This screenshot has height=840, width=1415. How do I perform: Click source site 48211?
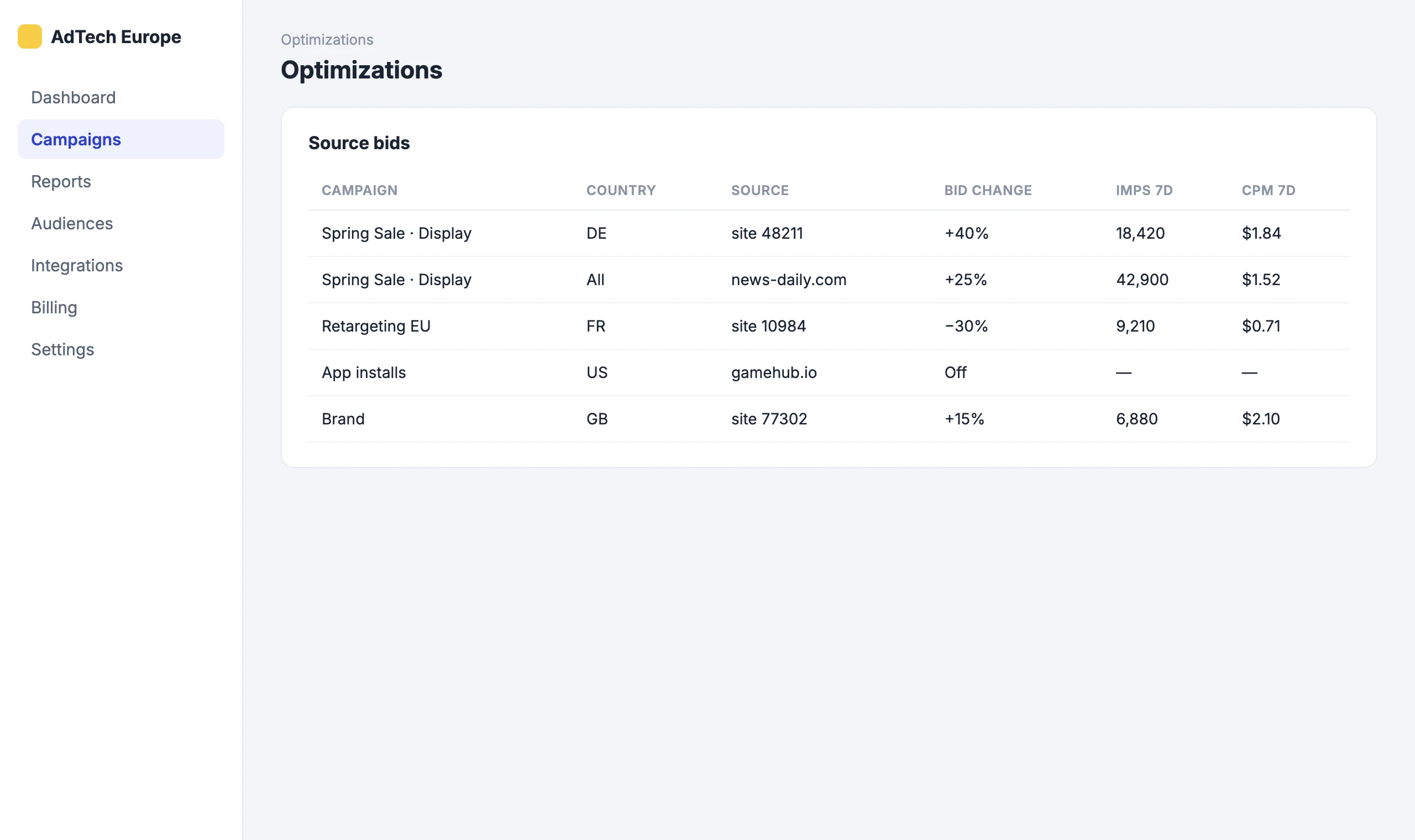[x=767, y=233]
